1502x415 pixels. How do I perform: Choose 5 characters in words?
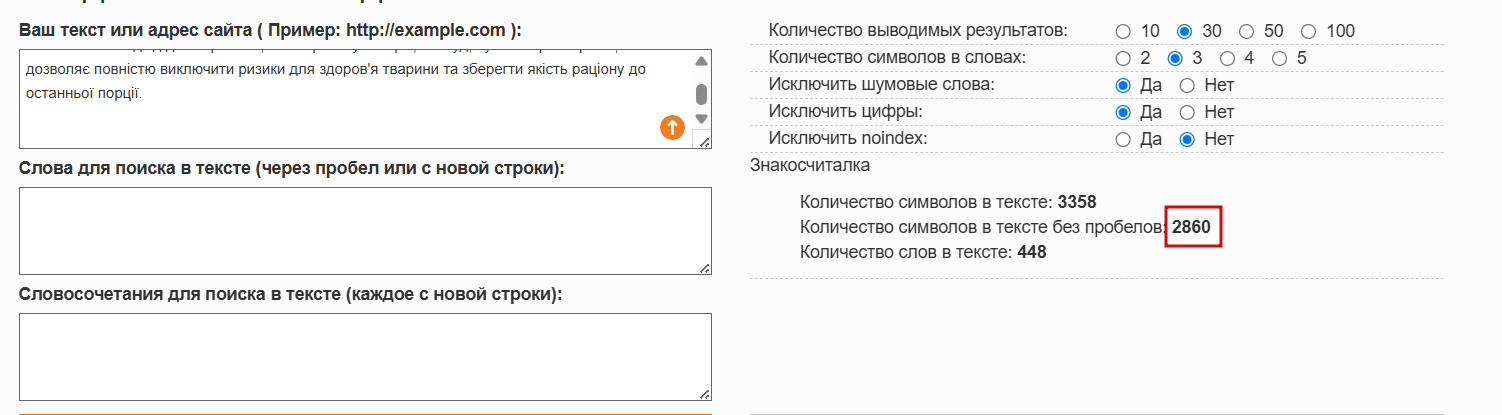(x=1280, y=58)
